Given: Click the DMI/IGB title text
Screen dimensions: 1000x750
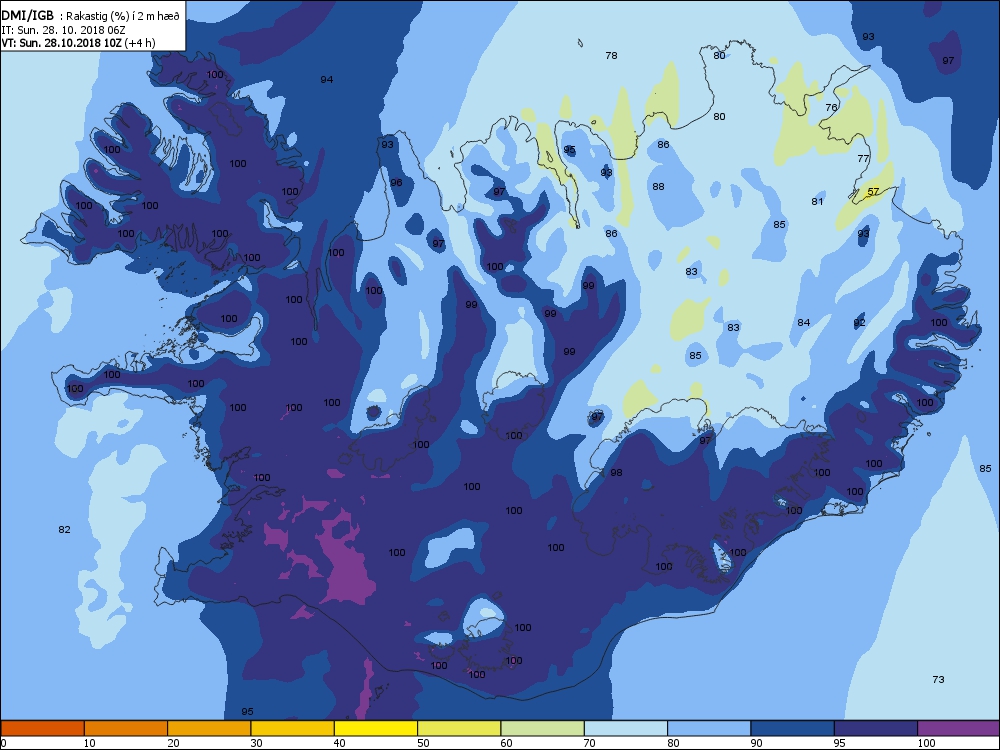Looking at the screenshot, I should [27, 16].
